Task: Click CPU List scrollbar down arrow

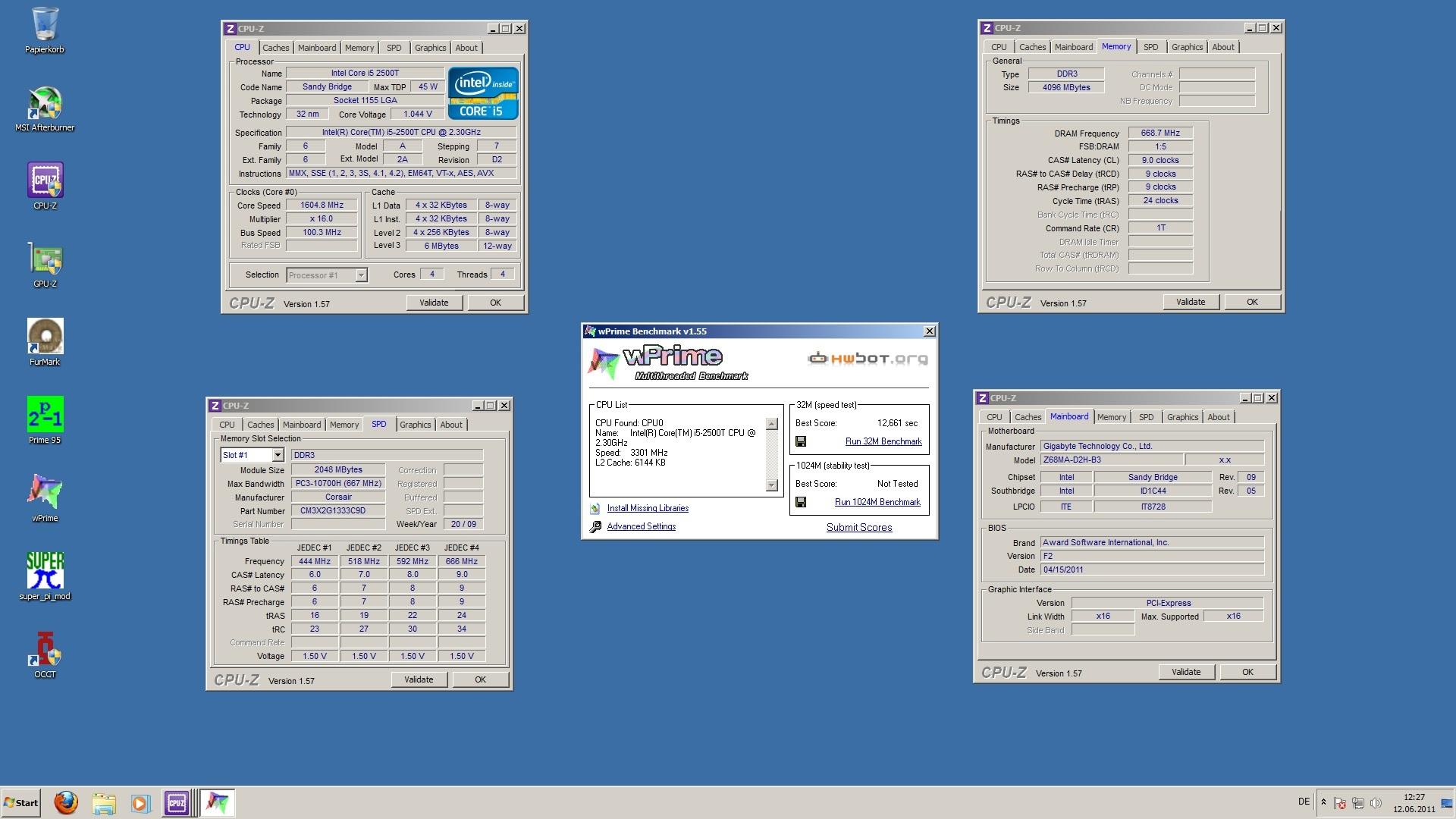Action: pos(772,485)
